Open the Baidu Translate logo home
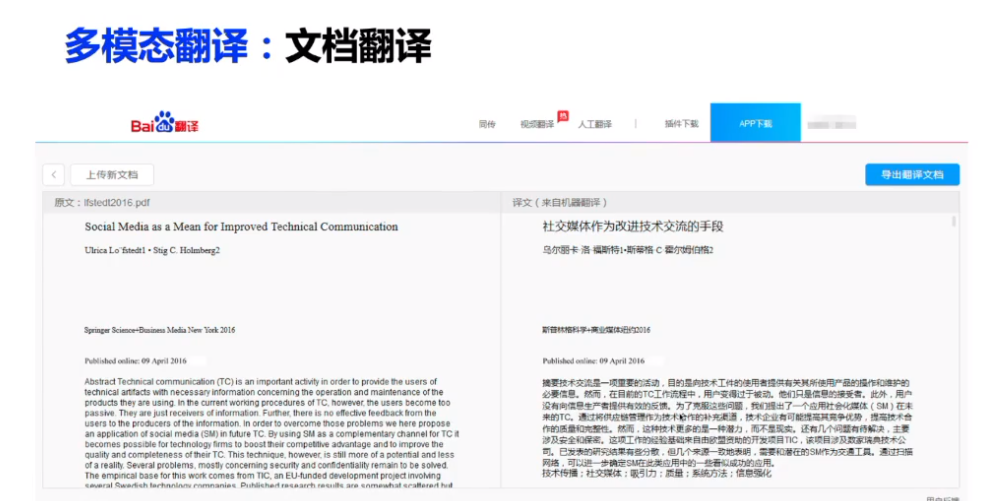The width and height of the screenshot is (993, 501). click(165, 122)
